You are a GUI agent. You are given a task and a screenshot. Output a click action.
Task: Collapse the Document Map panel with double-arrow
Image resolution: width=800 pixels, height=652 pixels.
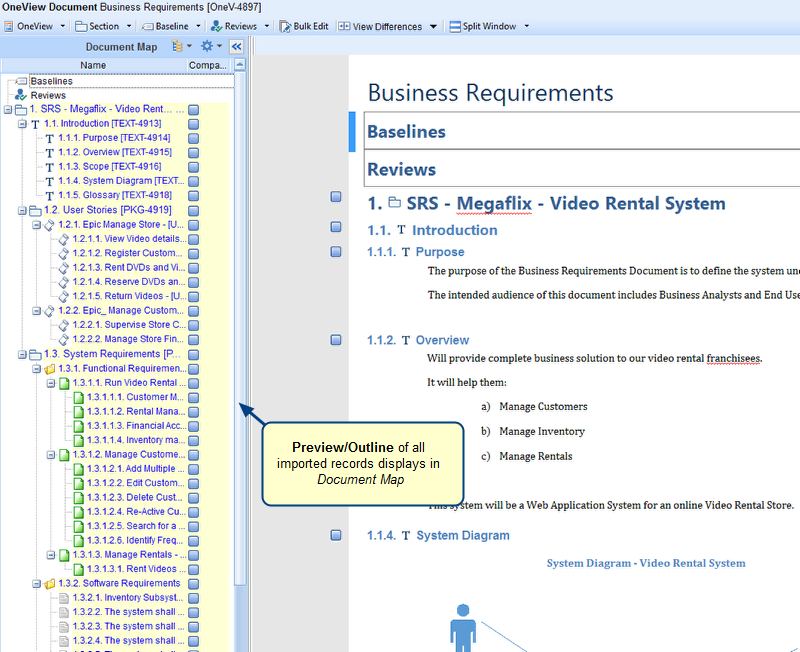237,46
